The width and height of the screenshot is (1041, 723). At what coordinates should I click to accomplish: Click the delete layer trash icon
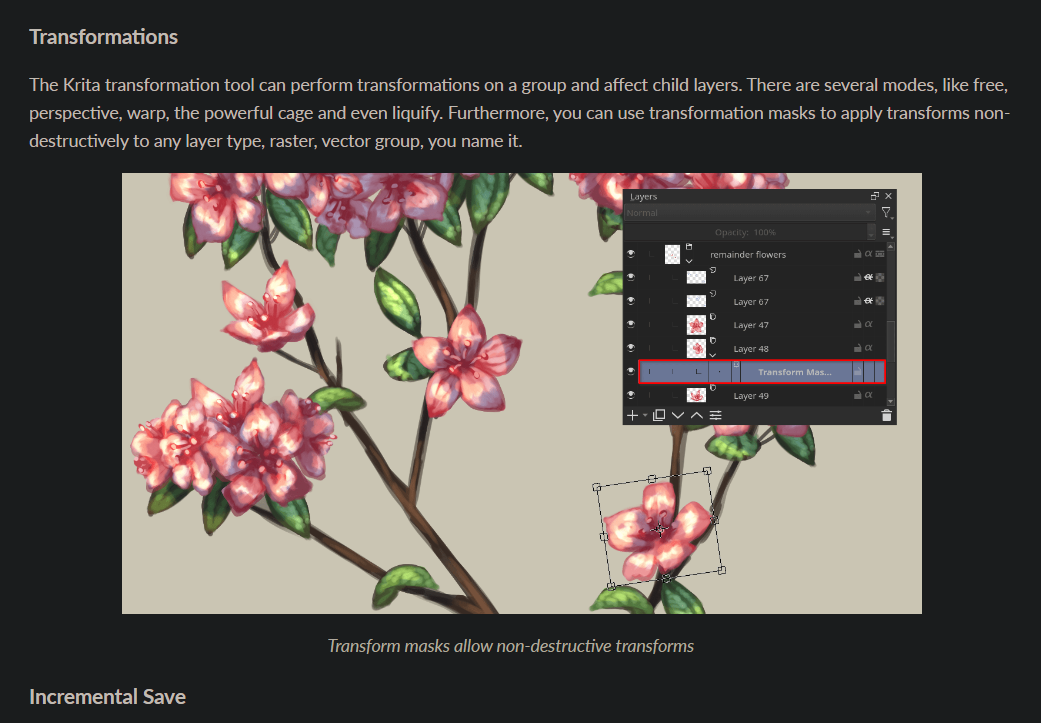(x=886, y=415)
